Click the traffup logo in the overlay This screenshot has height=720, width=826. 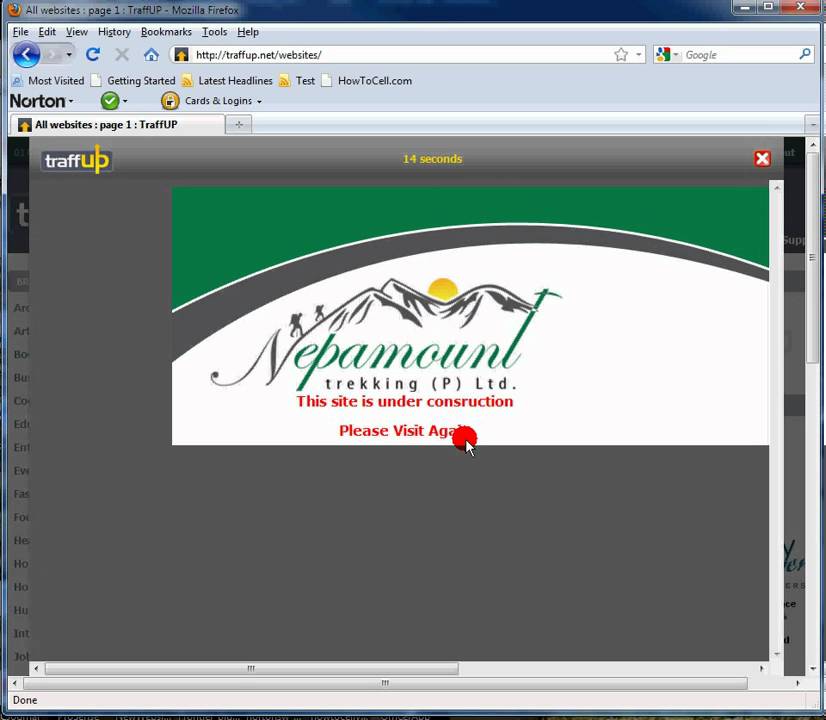77,160
